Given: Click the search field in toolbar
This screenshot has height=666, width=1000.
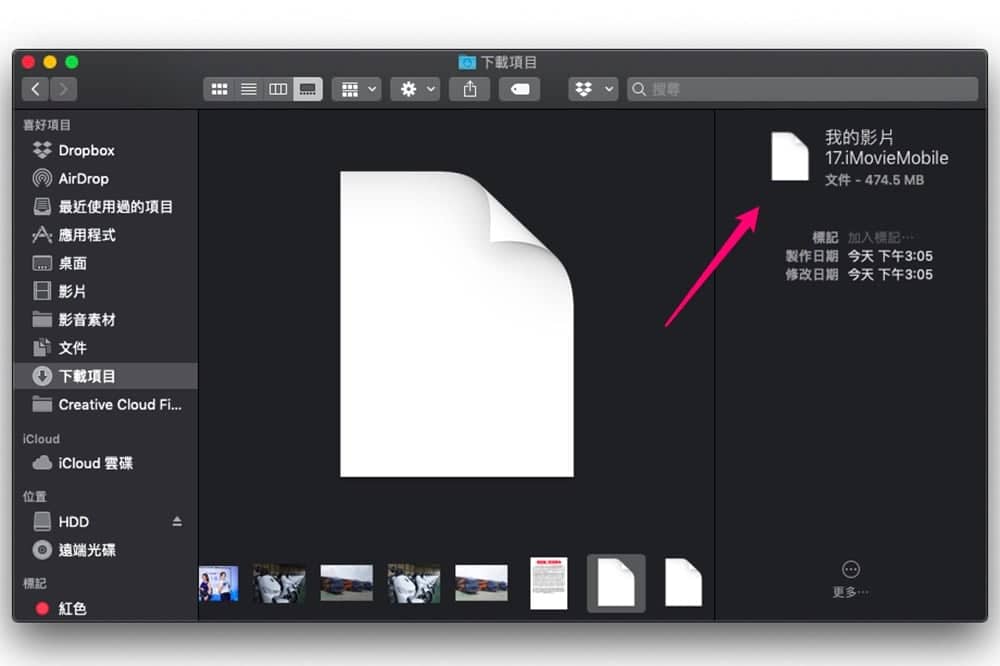Looking at the screenshot, I should 802,89.
